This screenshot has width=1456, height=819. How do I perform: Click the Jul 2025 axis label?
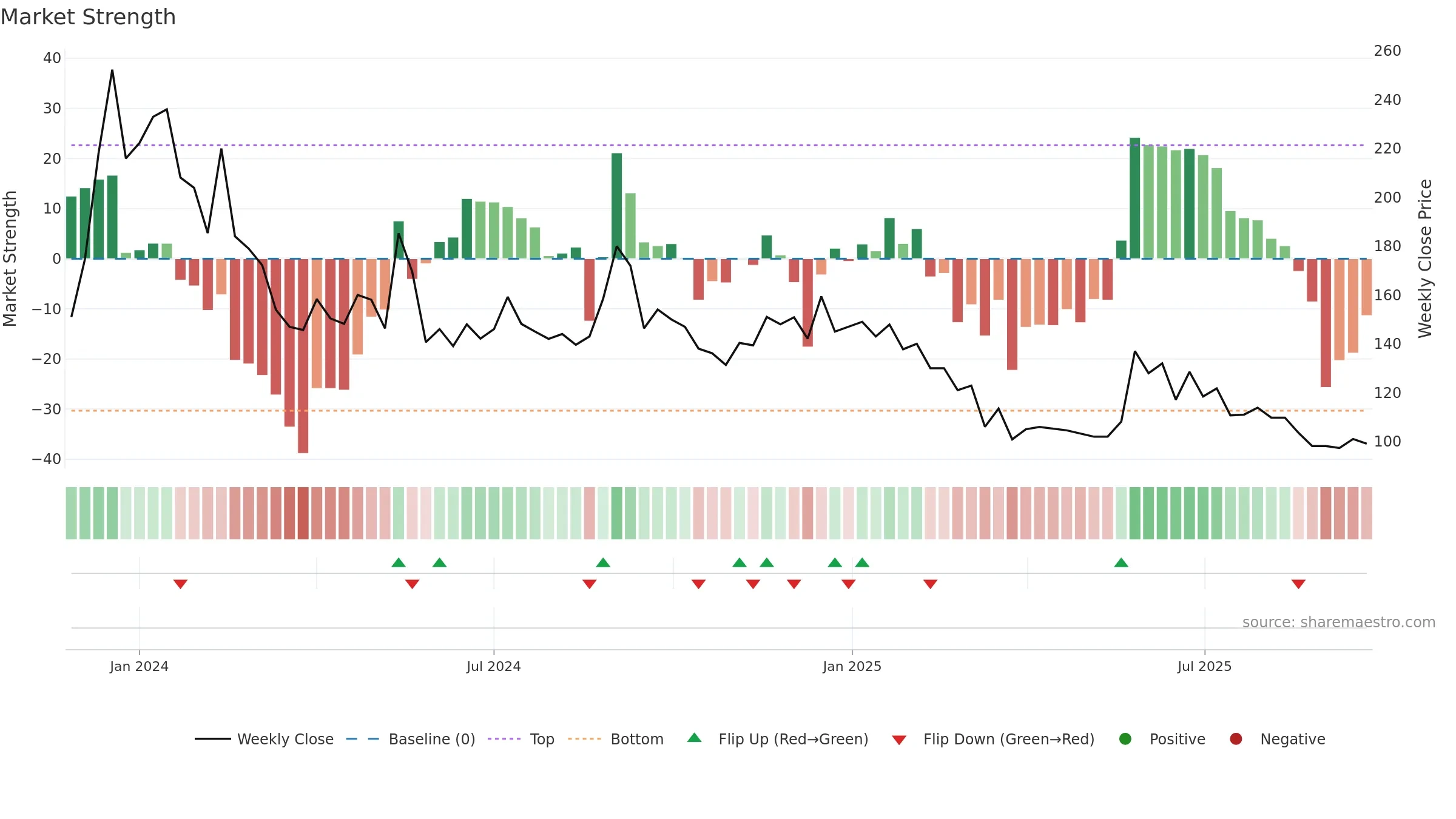[1204, 666]
